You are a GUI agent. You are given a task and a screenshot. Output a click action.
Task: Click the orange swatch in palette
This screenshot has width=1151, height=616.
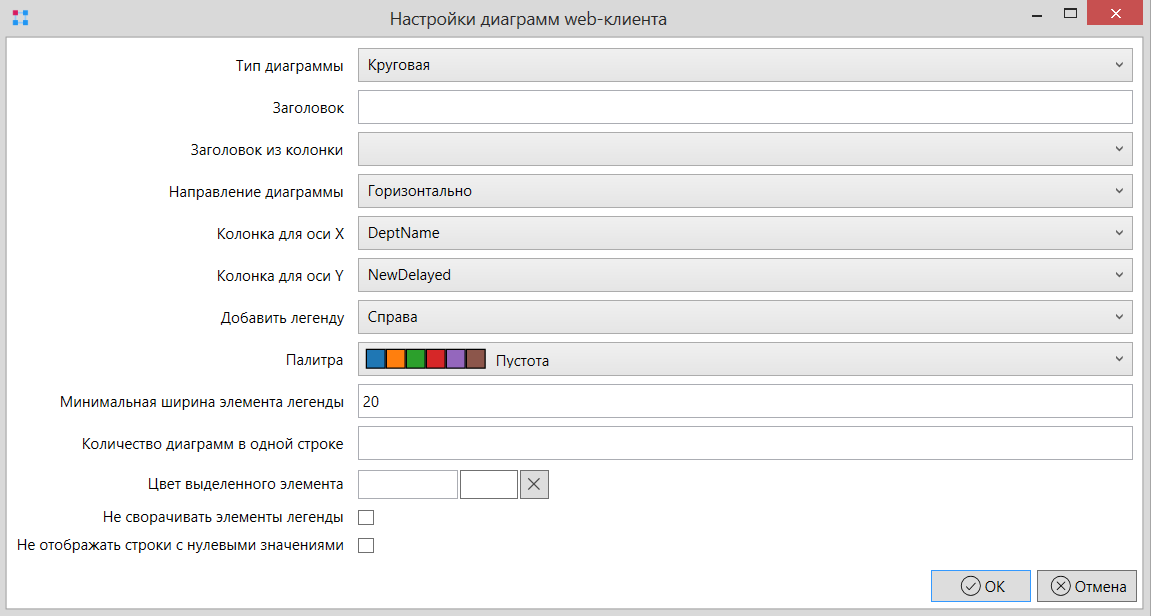pyautogui.click(x=395, y=359)
